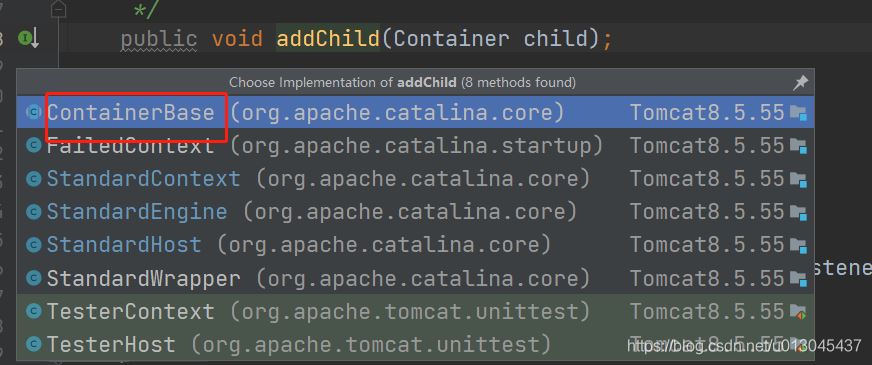Image resolution: width=872 pixels, height=365 pixels.
Task: Select FailedContext in the implementations list
Action: (x=415, y=146)
